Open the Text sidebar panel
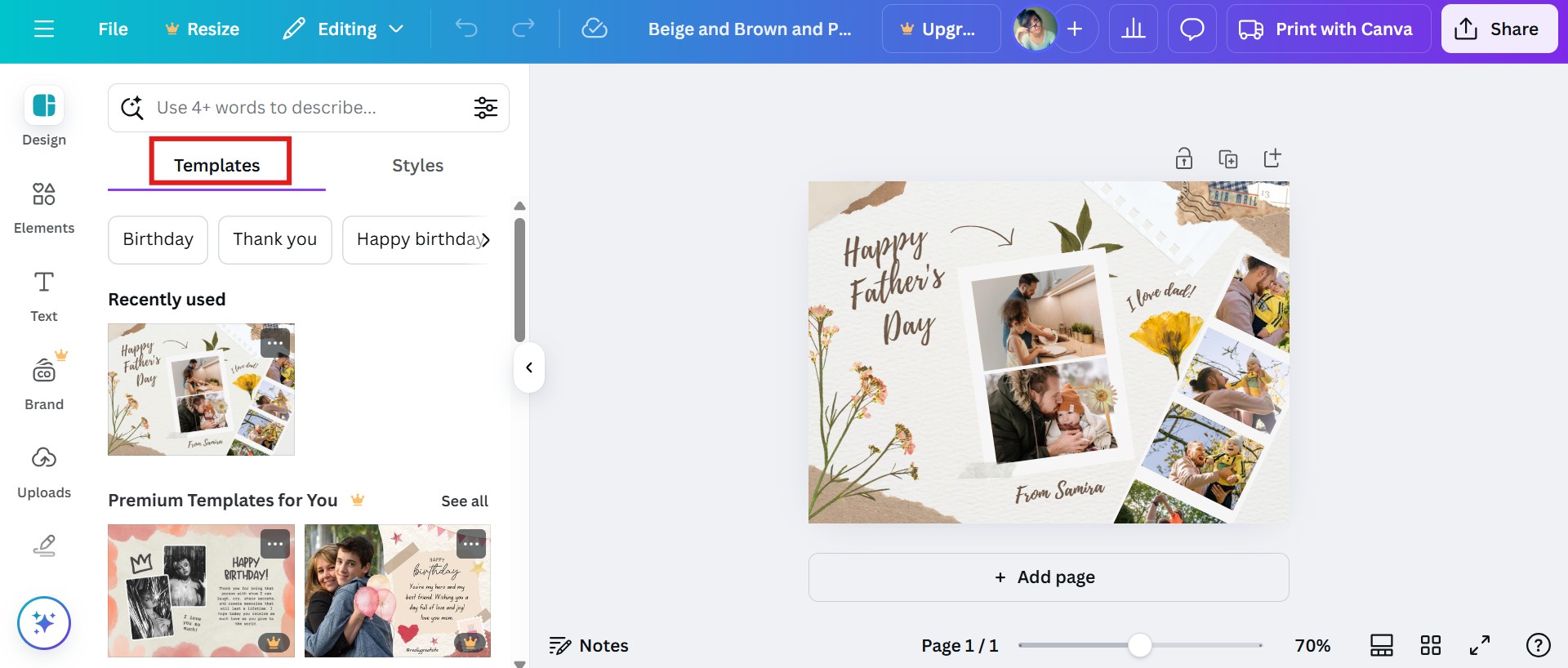Screen dimensions: 1568x668 tap(44, 296)
